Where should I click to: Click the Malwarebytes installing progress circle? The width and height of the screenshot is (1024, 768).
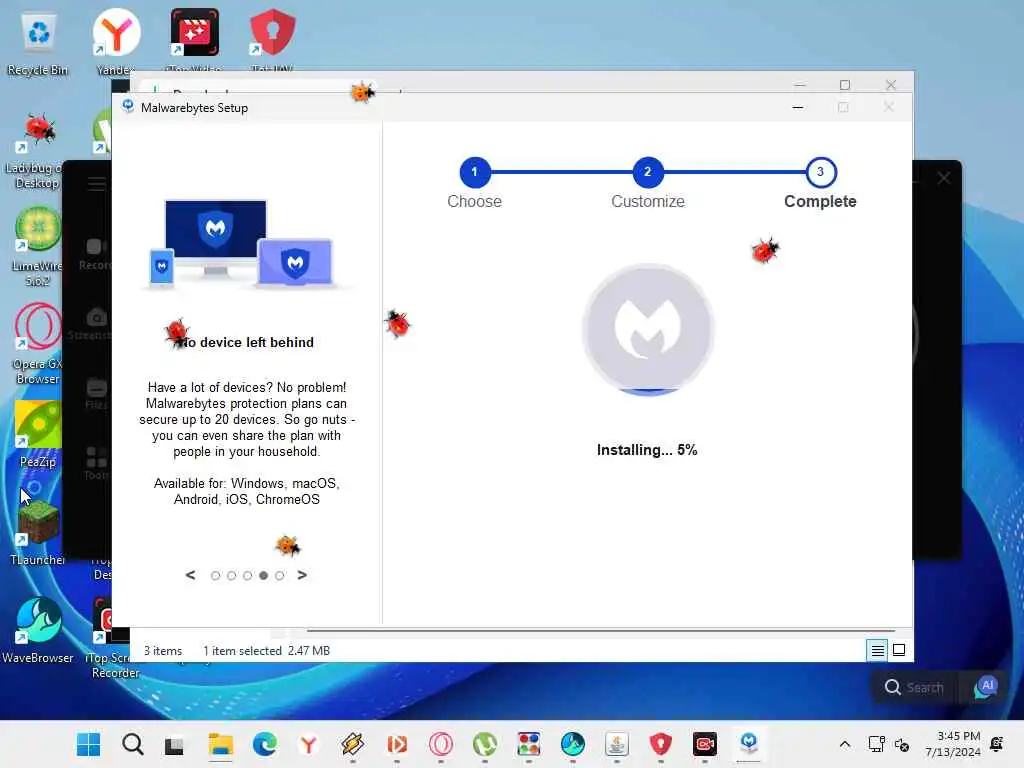tap(648, 329)
